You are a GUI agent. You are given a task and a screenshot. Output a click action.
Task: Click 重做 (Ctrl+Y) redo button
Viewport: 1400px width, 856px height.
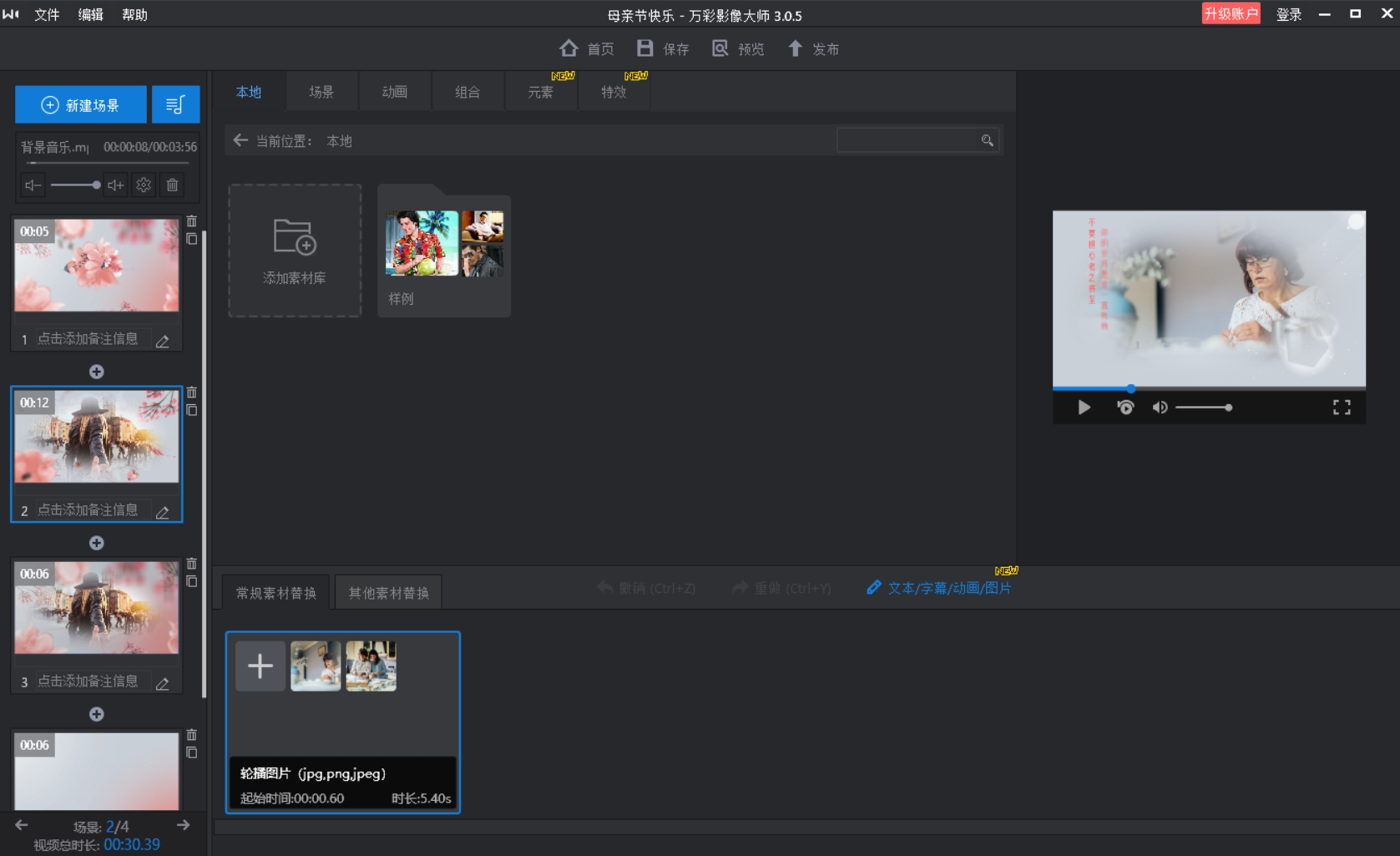coord(781,588)
